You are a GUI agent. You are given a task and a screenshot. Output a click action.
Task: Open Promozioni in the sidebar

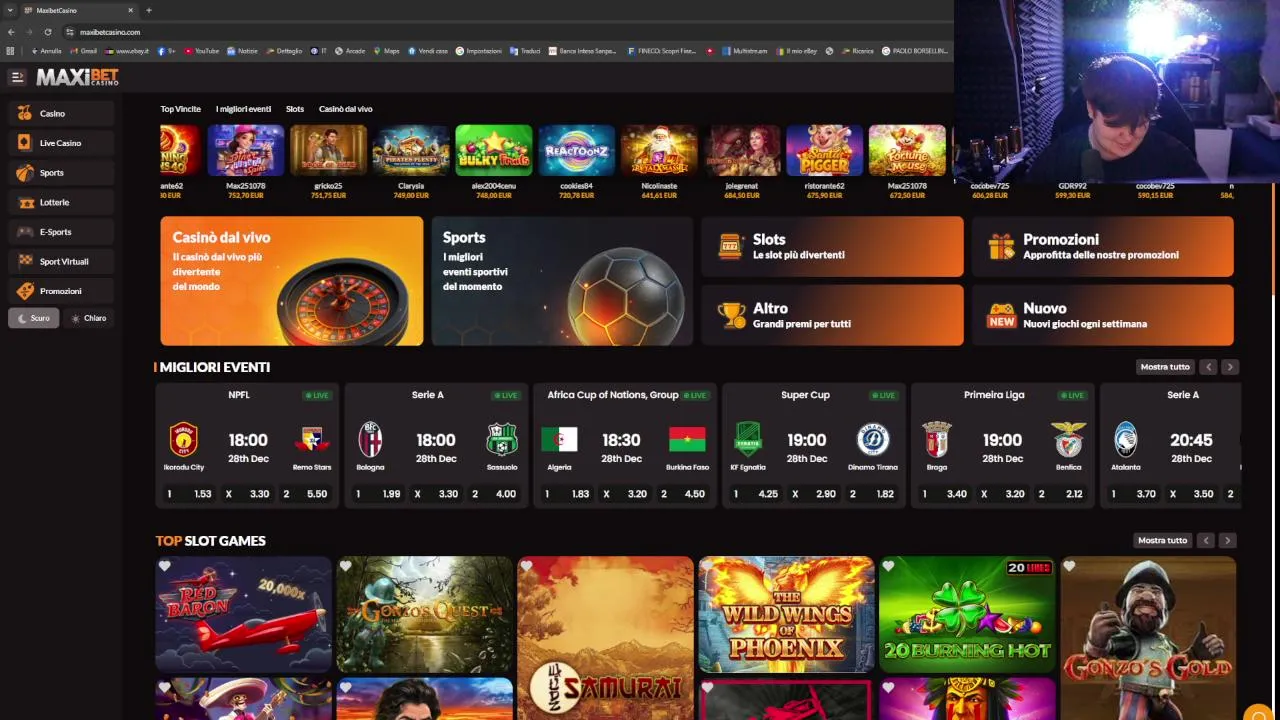(x=60, y=291)
